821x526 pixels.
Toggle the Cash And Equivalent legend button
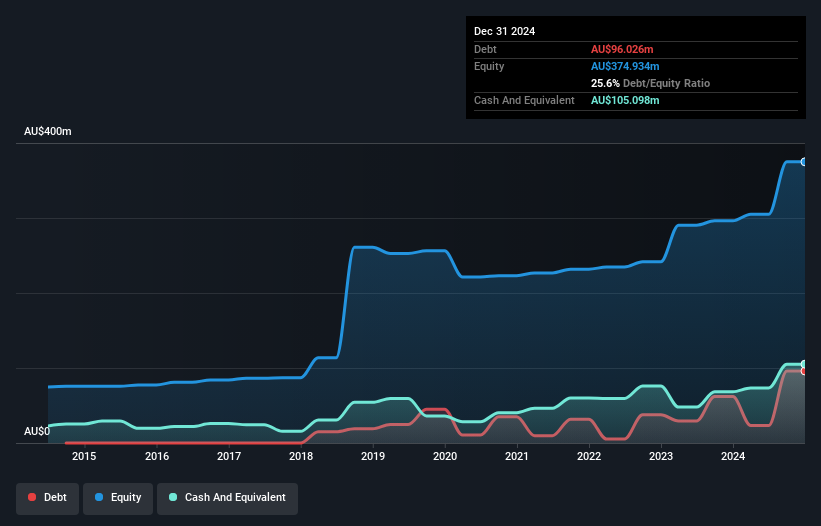(227, 498)
